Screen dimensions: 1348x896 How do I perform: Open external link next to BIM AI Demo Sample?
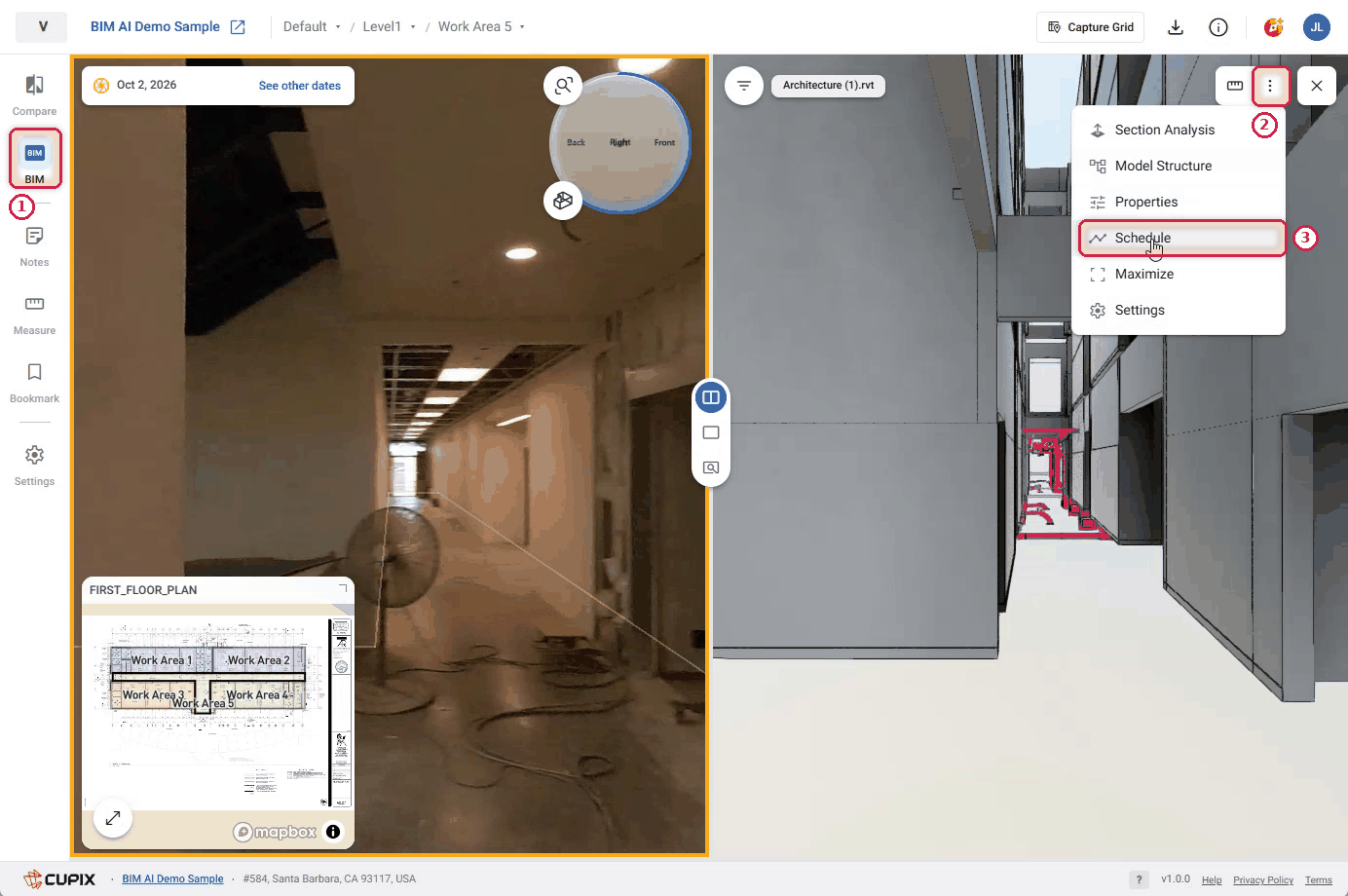[238, 27]
